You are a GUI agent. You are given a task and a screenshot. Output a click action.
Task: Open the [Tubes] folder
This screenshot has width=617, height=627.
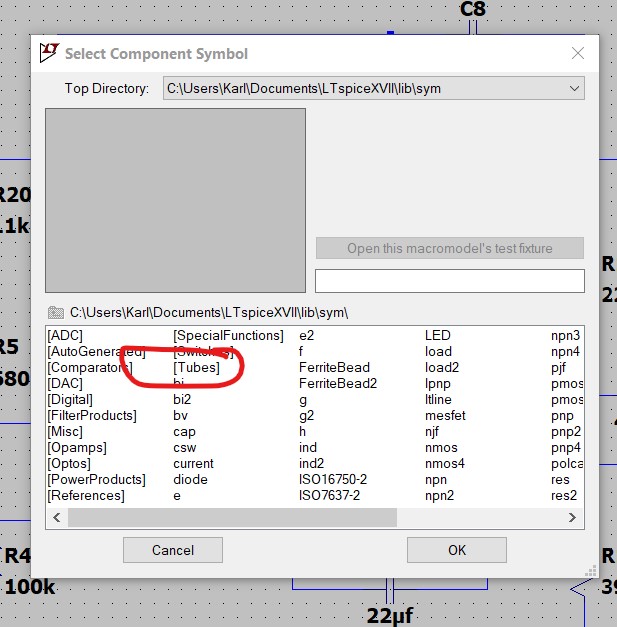196,367
